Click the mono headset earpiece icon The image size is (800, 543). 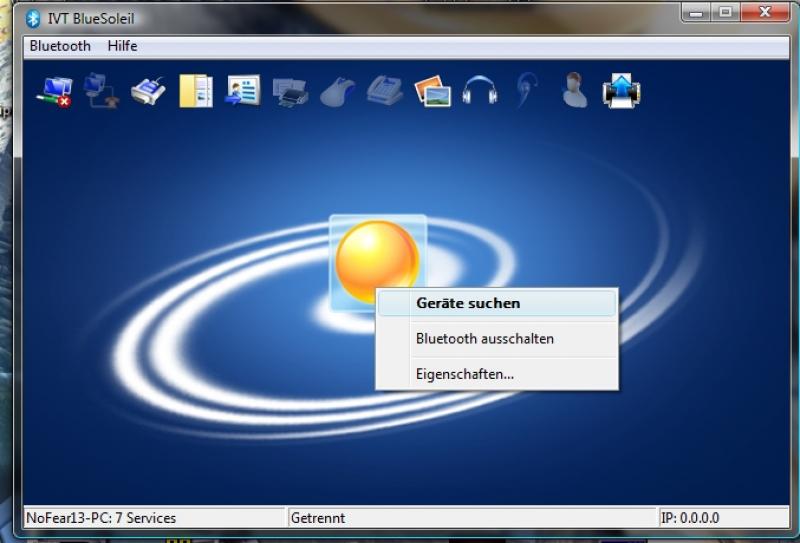coord(527,90)
